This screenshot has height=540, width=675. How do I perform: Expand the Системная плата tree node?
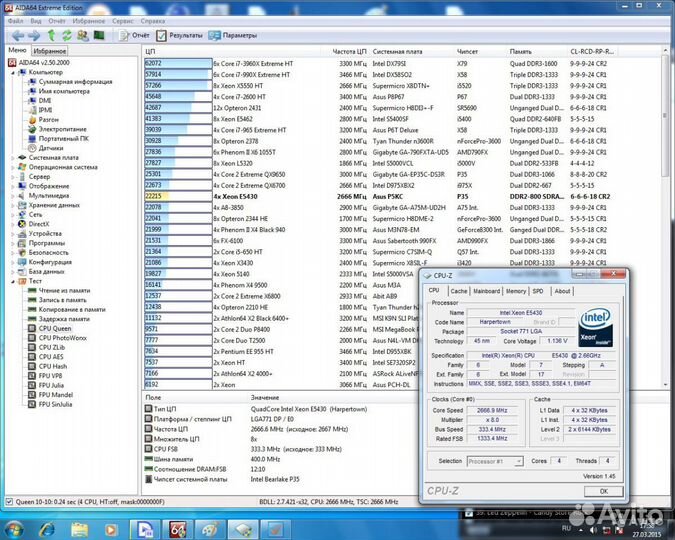coord(12,158)
